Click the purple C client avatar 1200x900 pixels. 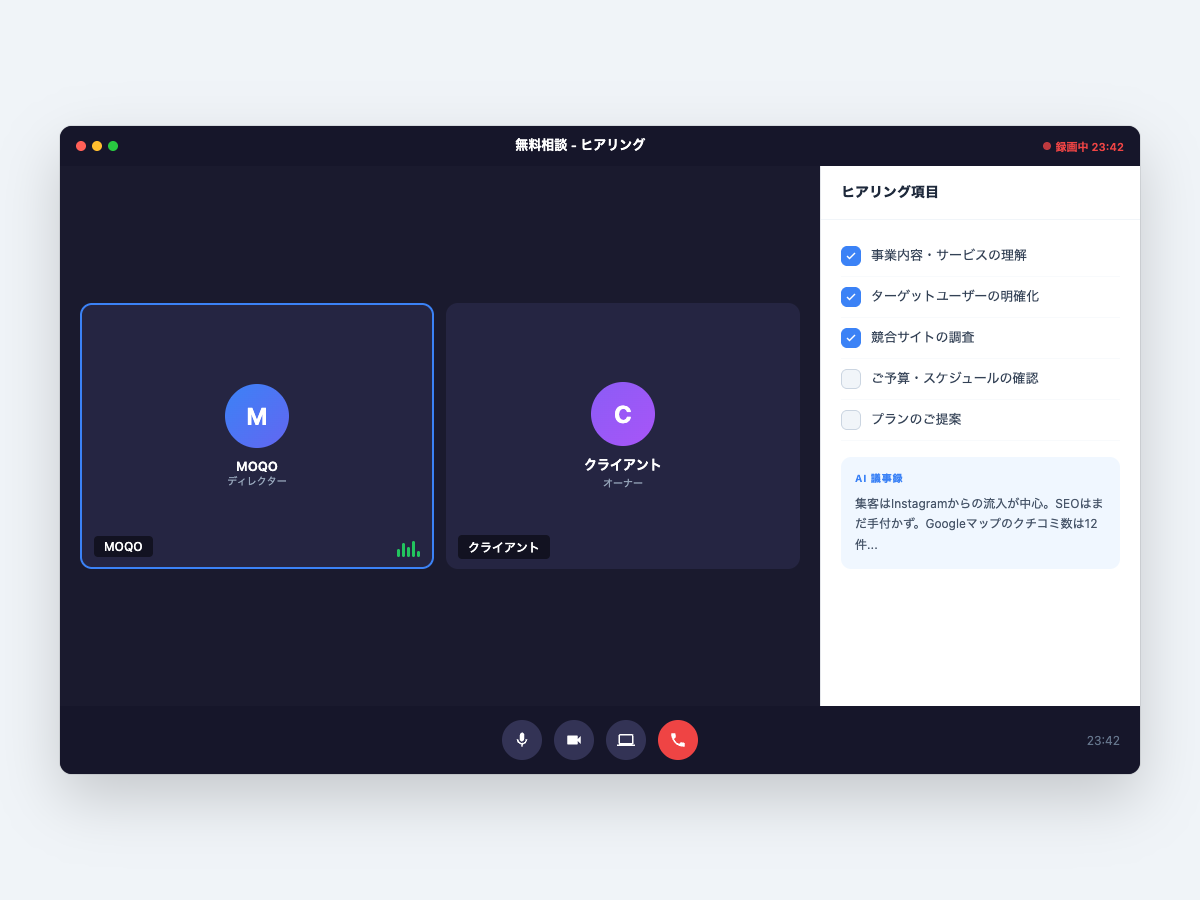pyautogui.click(x=623, y=414)
